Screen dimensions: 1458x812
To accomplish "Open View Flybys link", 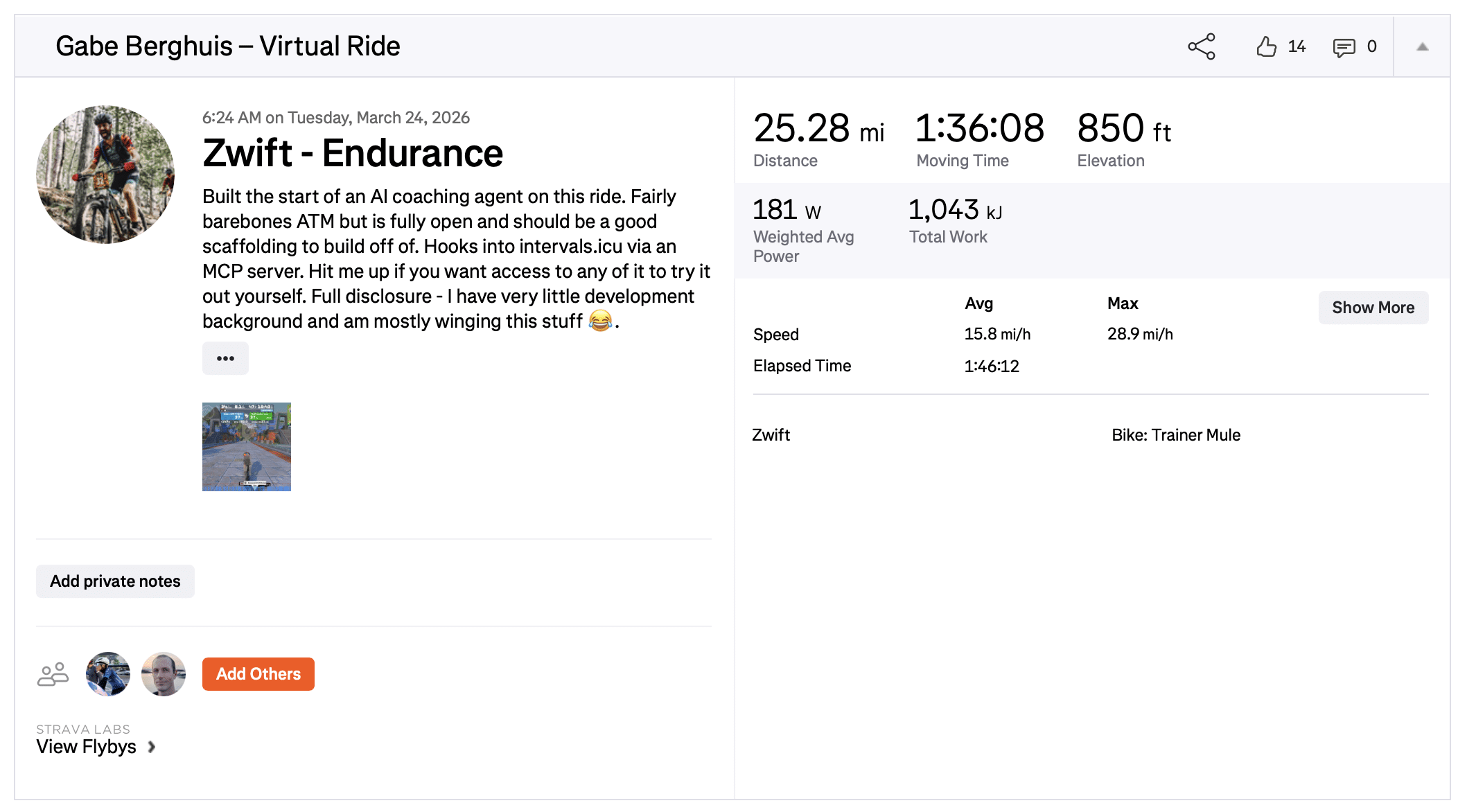I will [86, 747].
